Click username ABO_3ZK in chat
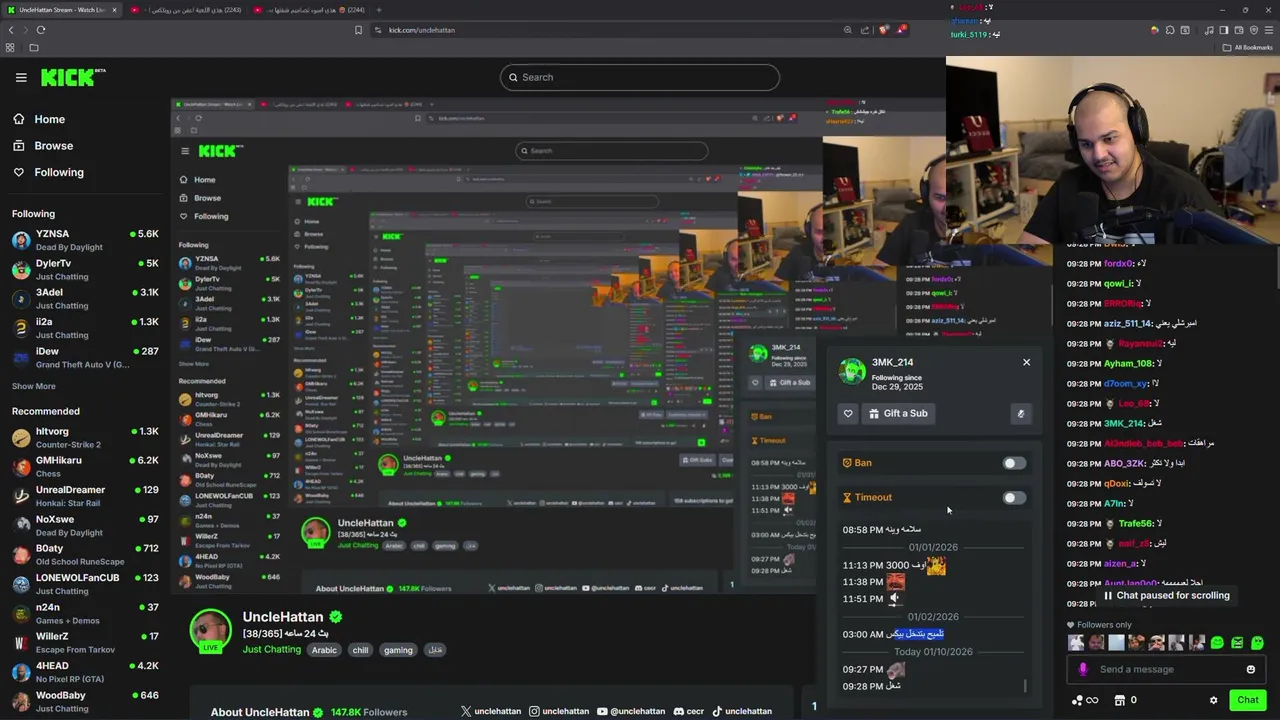Viewport: 1280px width, 720px height. [x=1123, y=463]
